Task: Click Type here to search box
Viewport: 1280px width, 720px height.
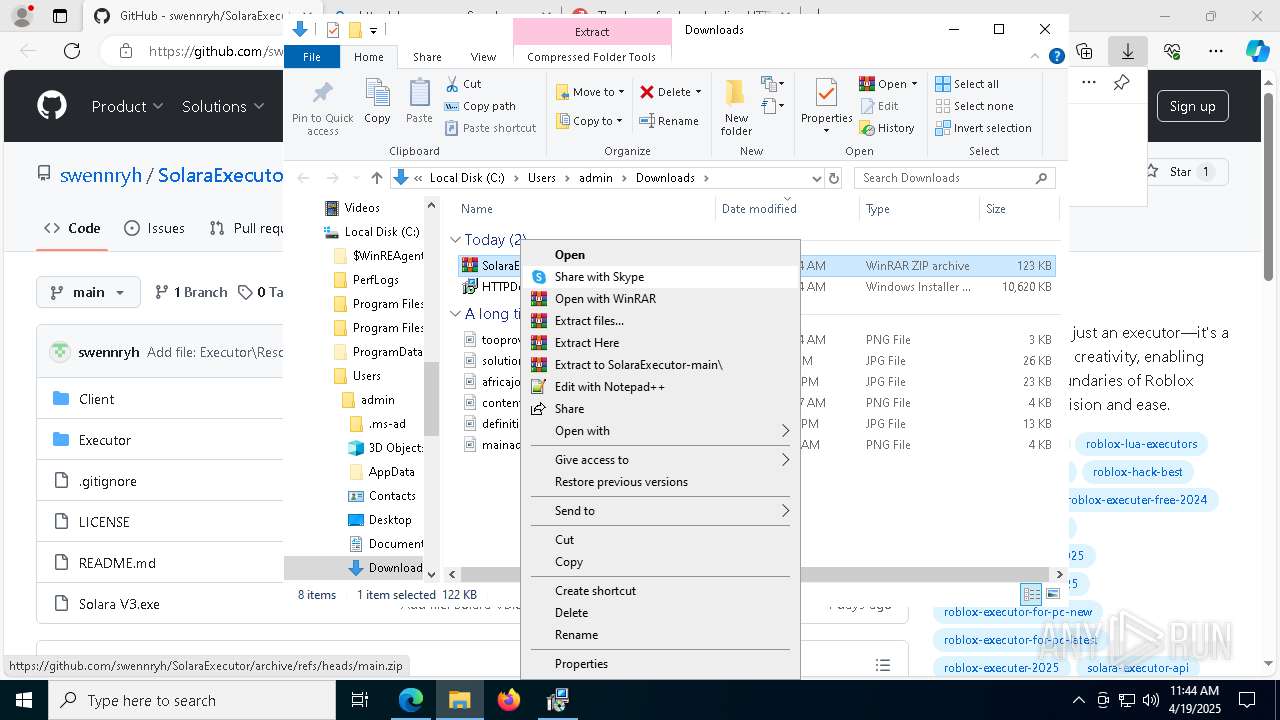Action: coord(192,700)
